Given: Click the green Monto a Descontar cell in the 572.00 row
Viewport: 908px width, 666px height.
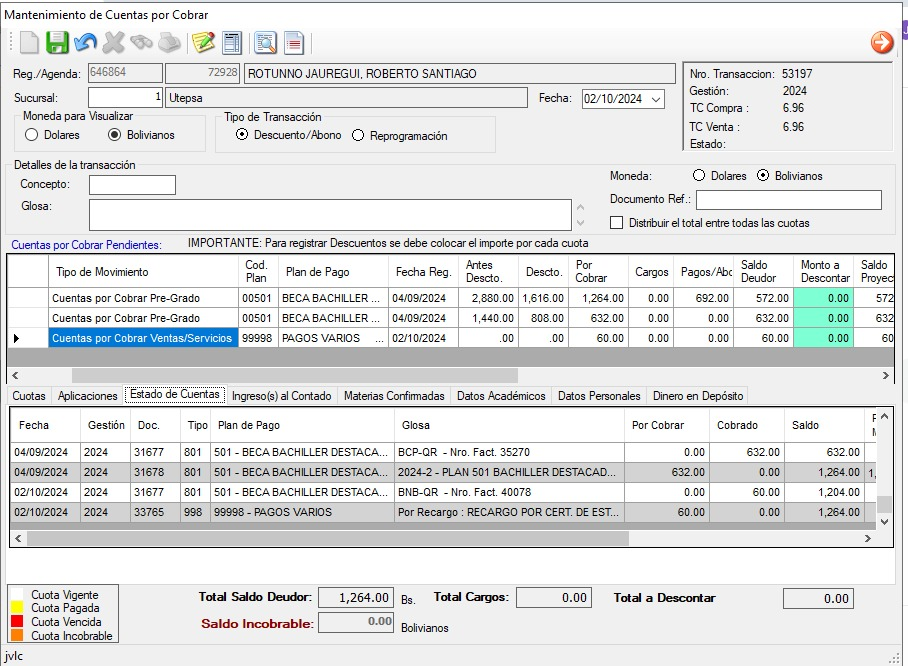Looking at the screenshot, I should (x=823, y=298).
